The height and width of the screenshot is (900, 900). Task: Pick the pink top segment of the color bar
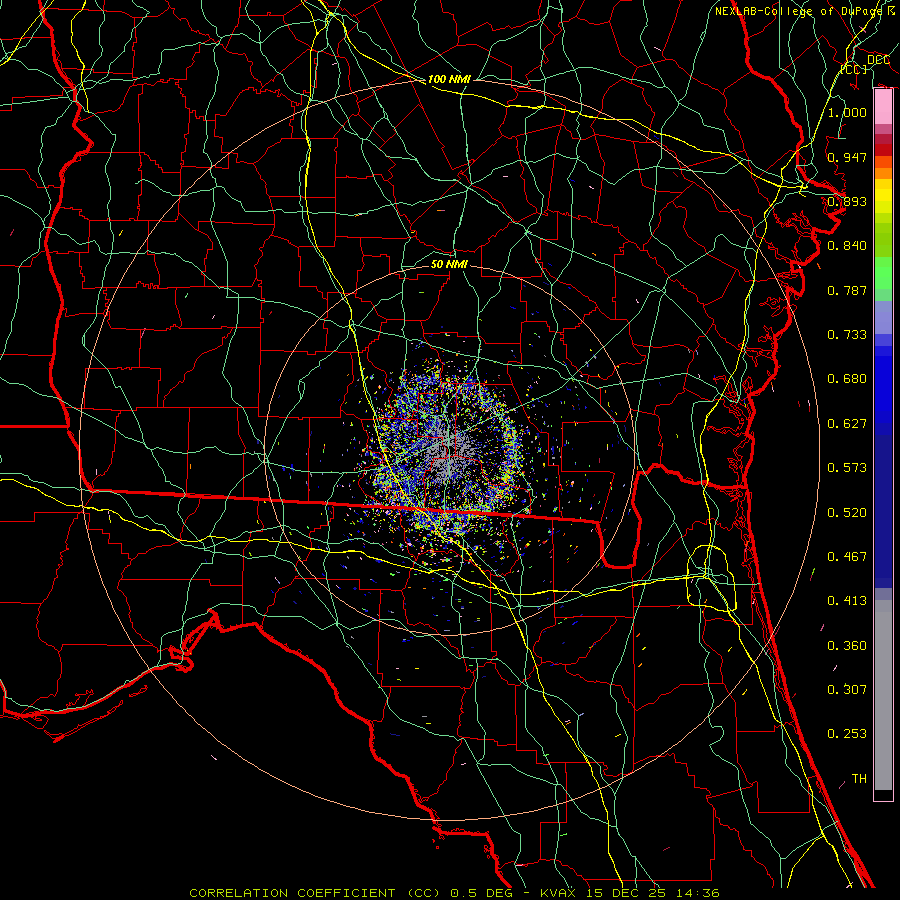click(883, 107)
